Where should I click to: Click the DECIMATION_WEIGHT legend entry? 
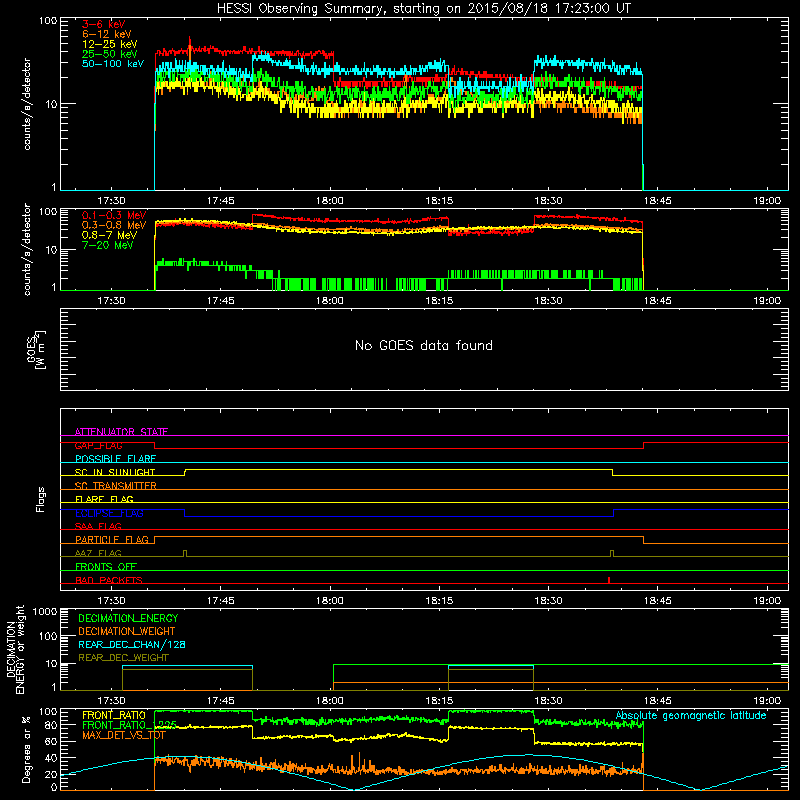[127, 631]
